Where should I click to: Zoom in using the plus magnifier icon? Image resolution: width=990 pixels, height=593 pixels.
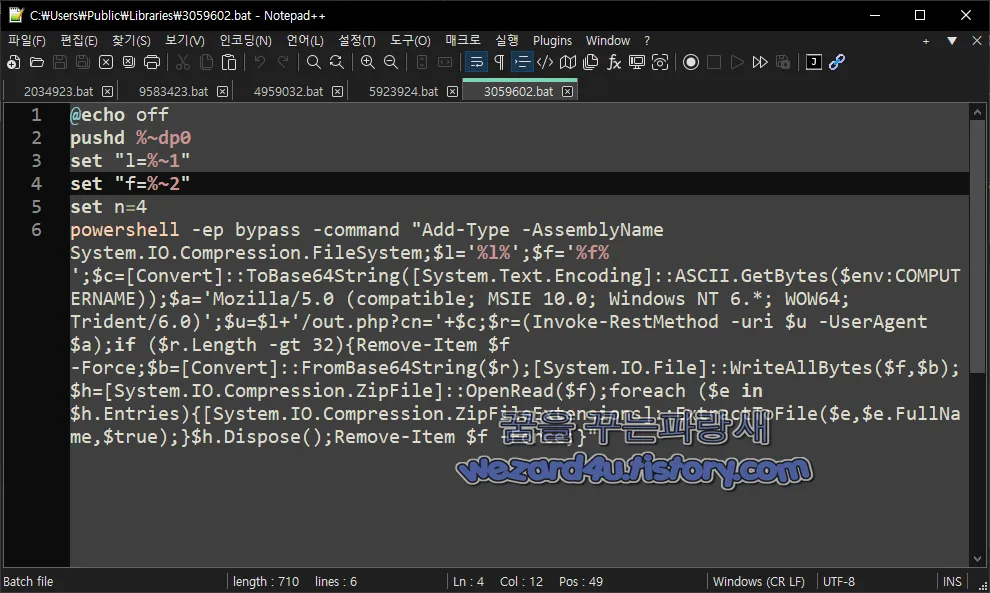tap(367, 62)
